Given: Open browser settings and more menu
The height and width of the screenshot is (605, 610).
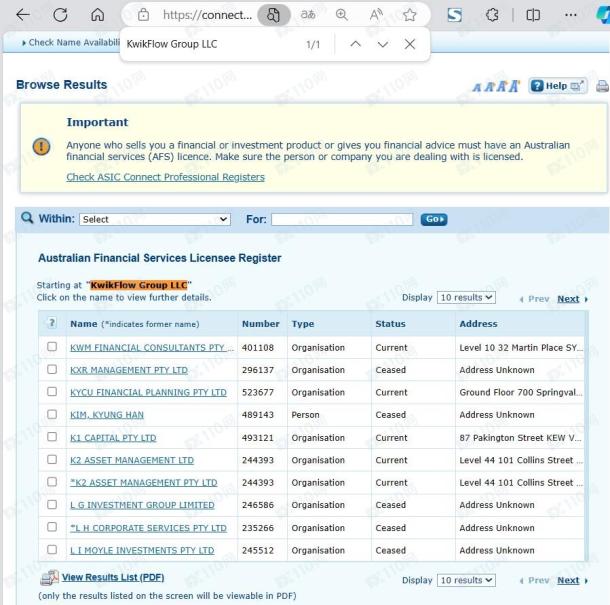Looking at the screenshot, I should [x=571, y=15].
